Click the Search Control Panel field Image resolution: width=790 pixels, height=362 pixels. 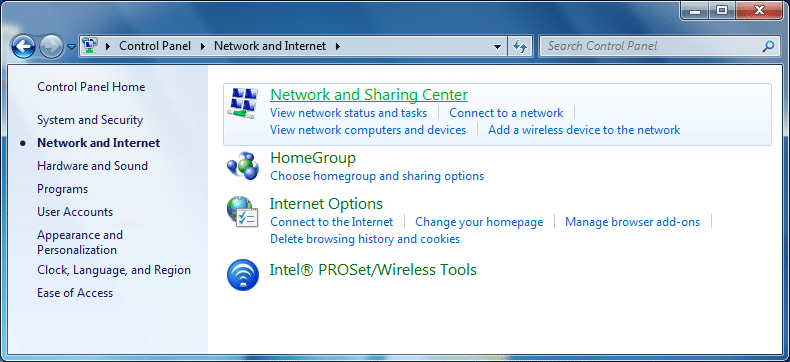(652, 46)
